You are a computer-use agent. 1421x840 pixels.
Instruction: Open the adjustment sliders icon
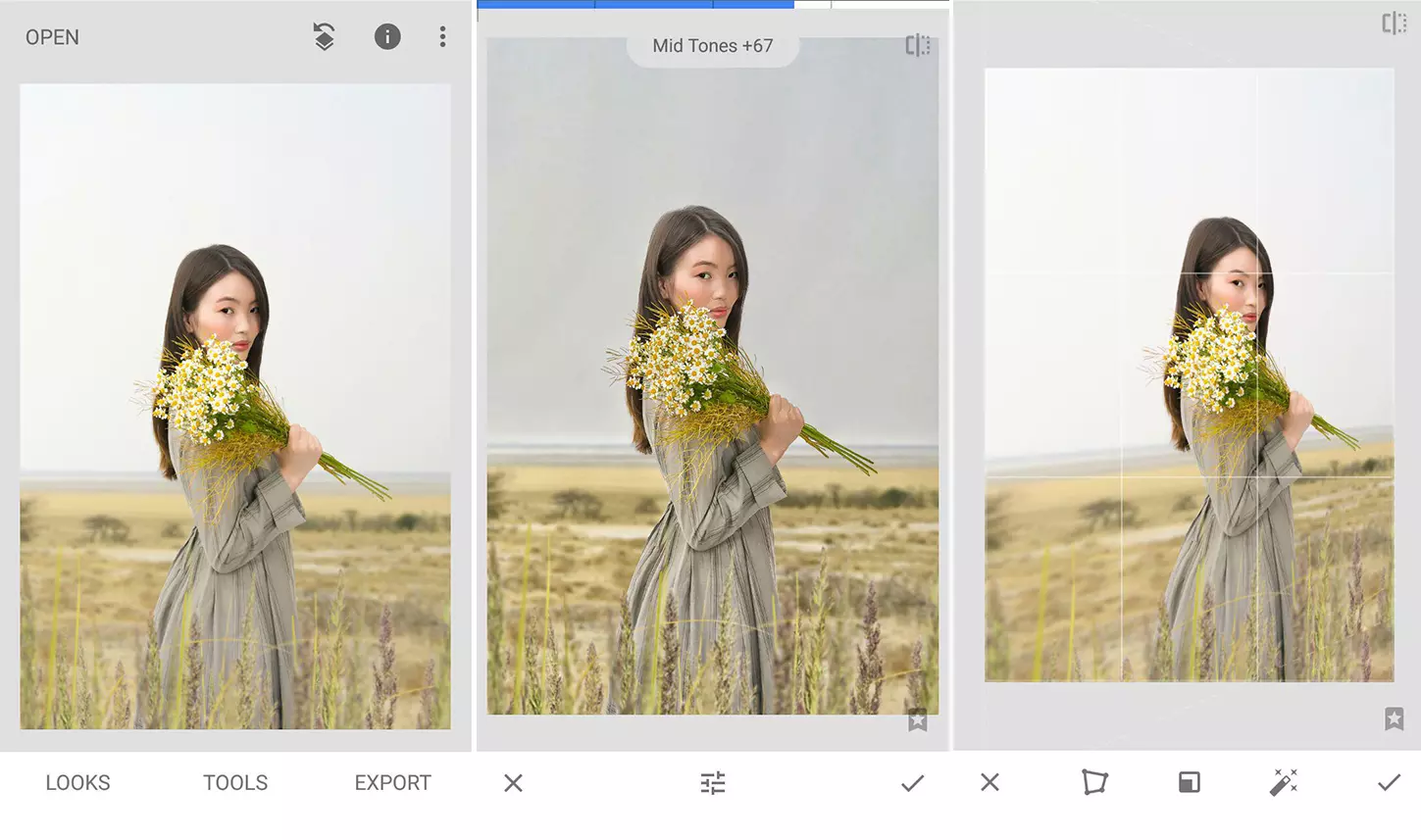tap(713, 782)
